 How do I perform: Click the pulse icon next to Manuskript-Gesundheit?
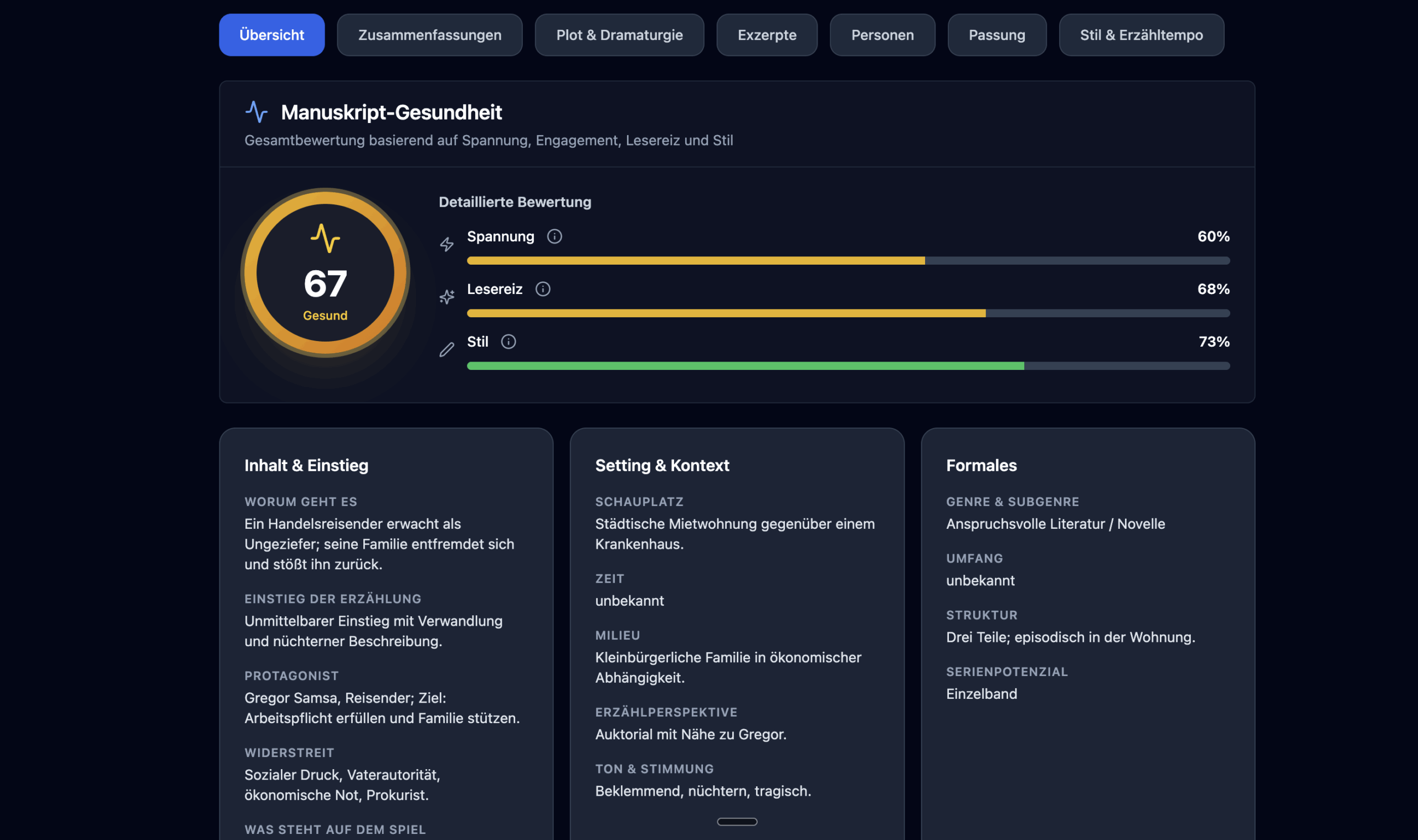click(256, 112)
